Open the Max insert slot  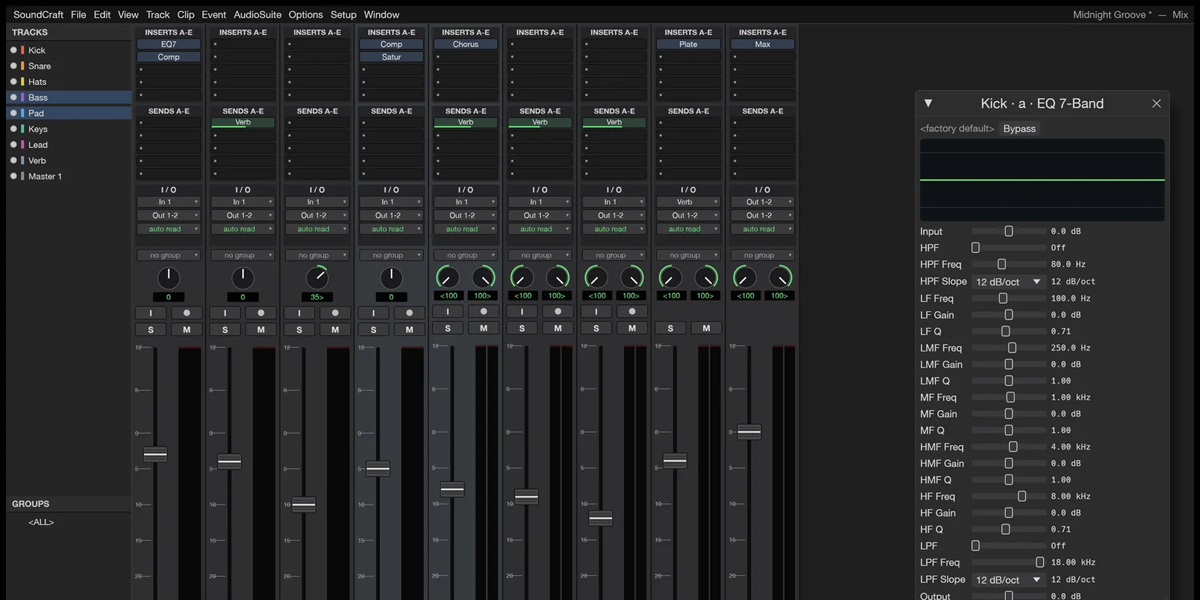click(x=762, y=44)
